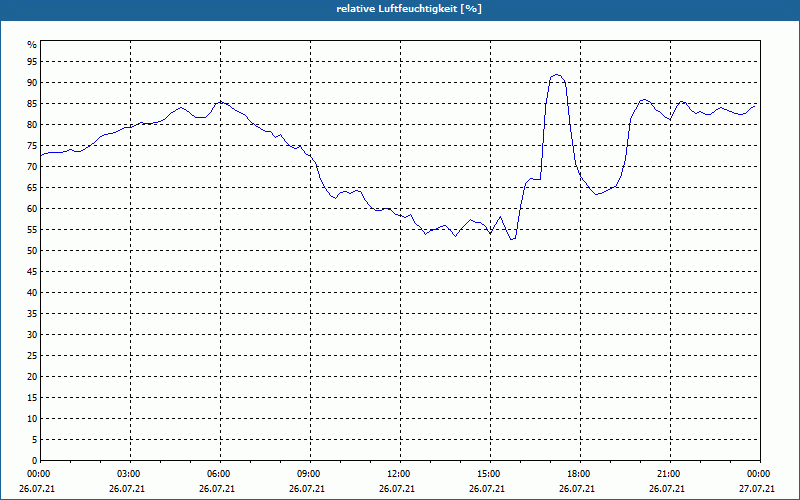This screenshot has height=500, width=800.
Task: Click the 00:00 label above 26.07.21
Action: click(38, 474)
